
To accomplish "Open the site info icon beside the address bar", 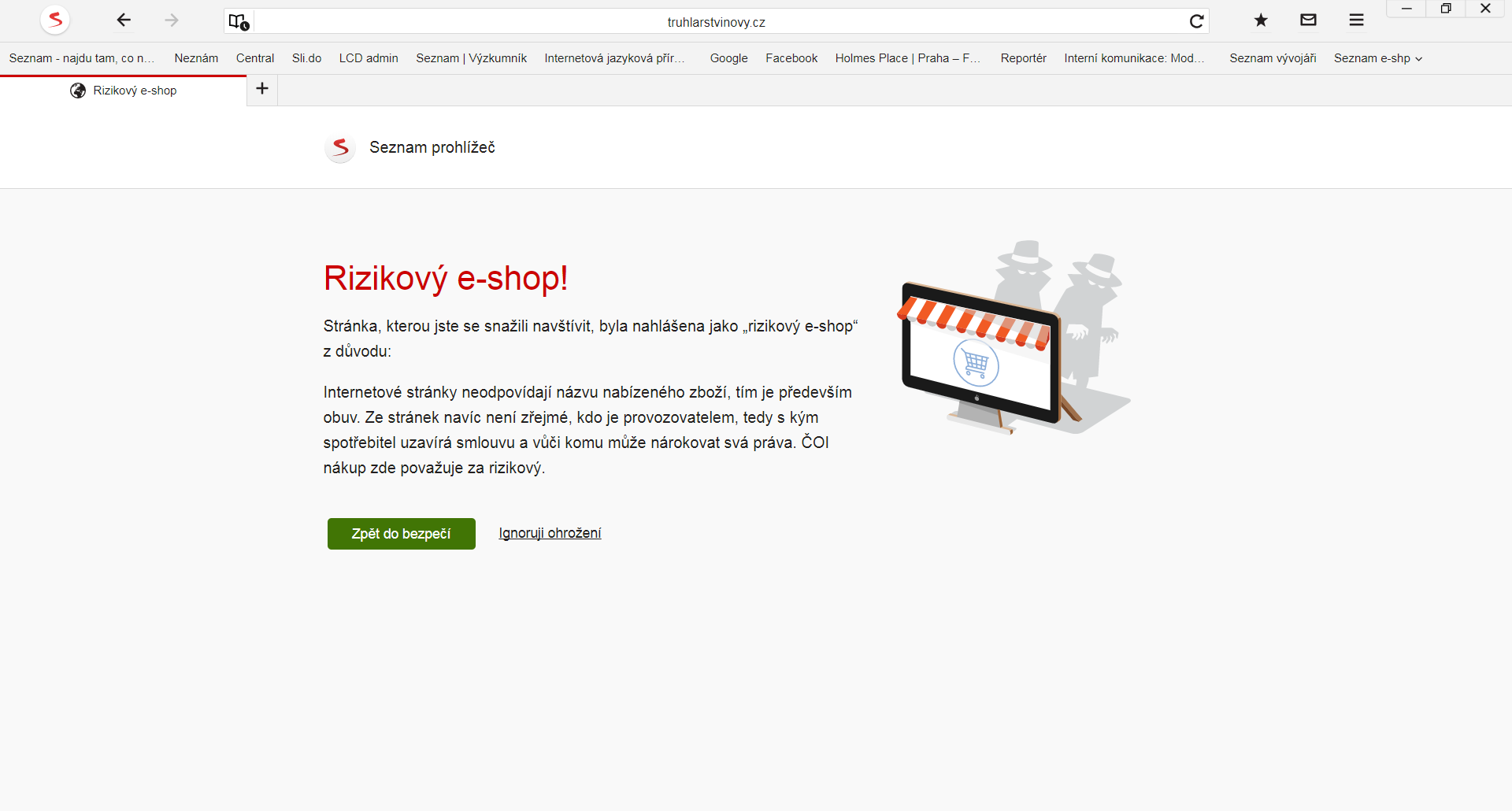I will pos(239,21).
